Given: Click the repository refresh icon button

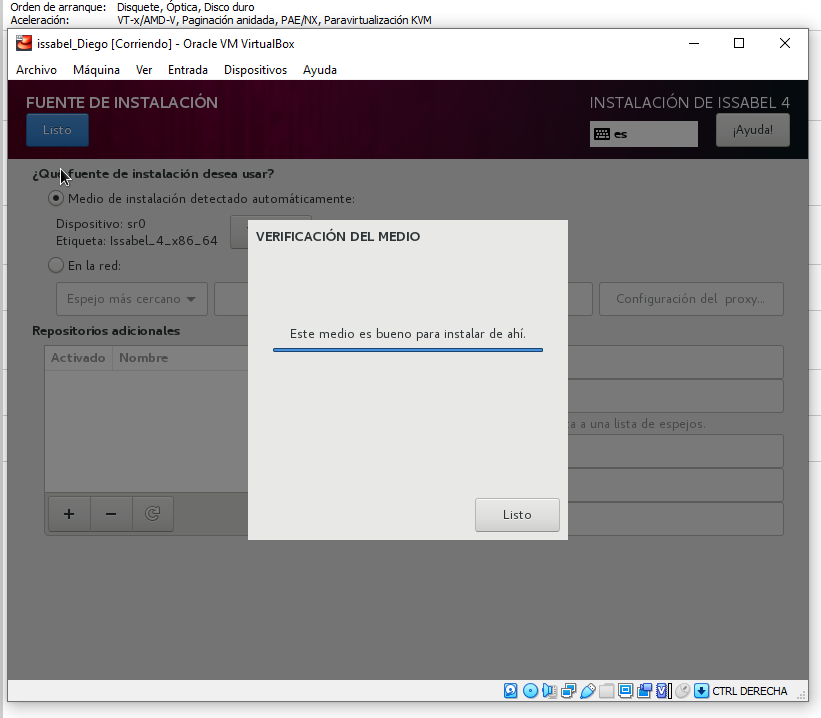Looking at the screenshot, I should [x=152, y=514].
